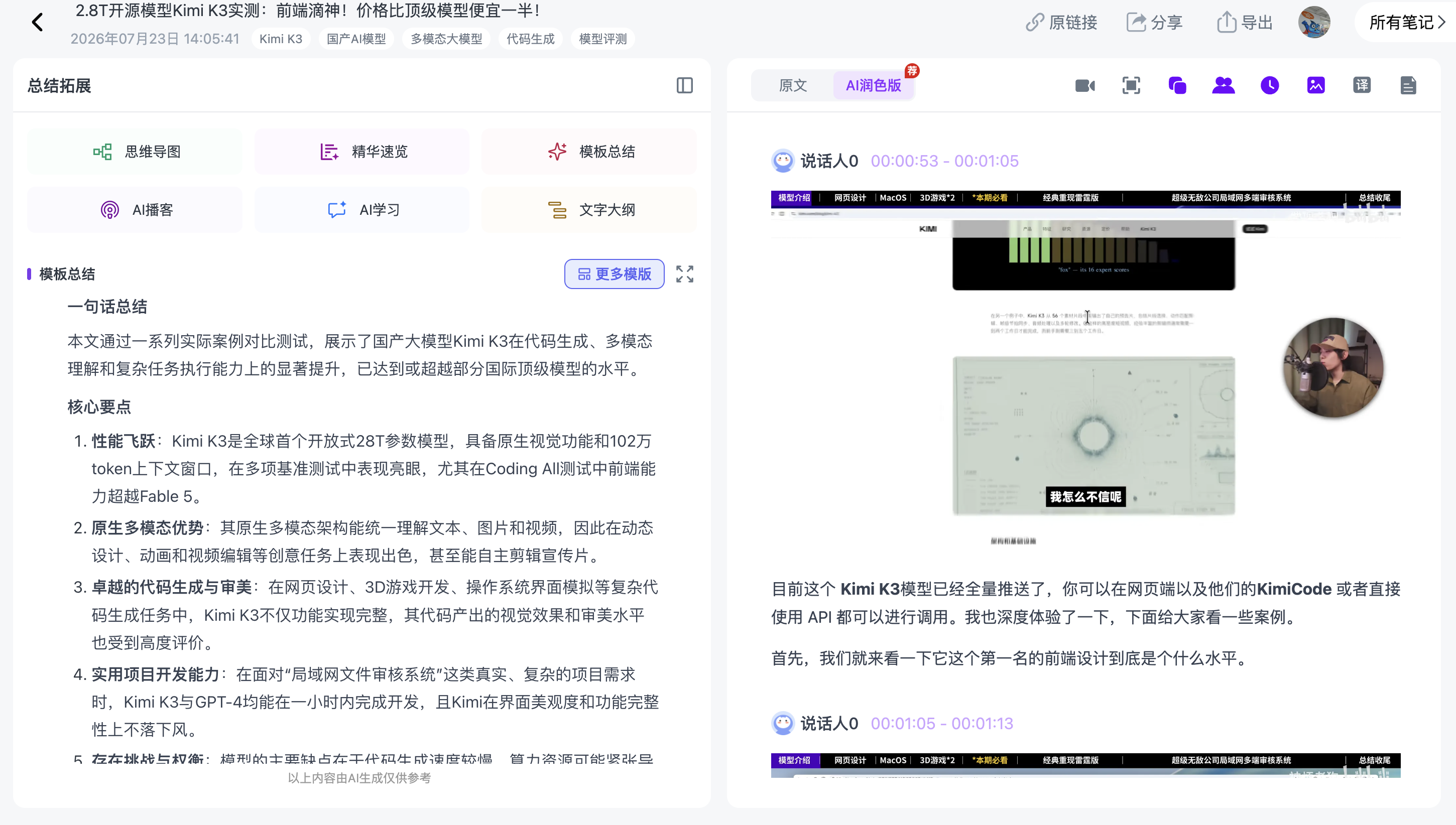1456x825 pixels.
Task: Open the original link (原链接)
Action: point(1061,23)
